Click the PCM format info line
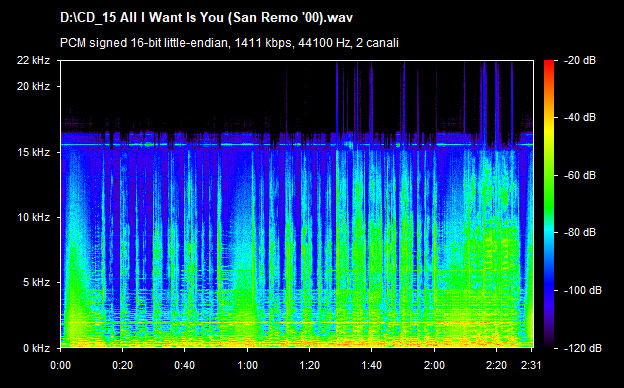The image size is (624, 388). [229, 43]
